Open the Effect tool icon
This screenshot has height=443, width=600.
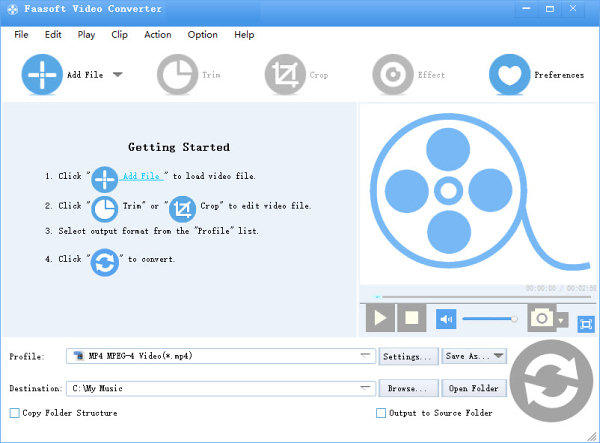click(x=393, y=75)
